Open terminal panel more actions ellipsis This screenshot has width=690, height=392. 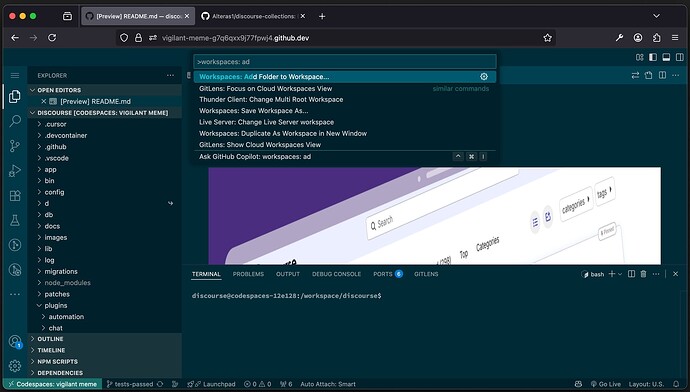click(x=656, y=274)
